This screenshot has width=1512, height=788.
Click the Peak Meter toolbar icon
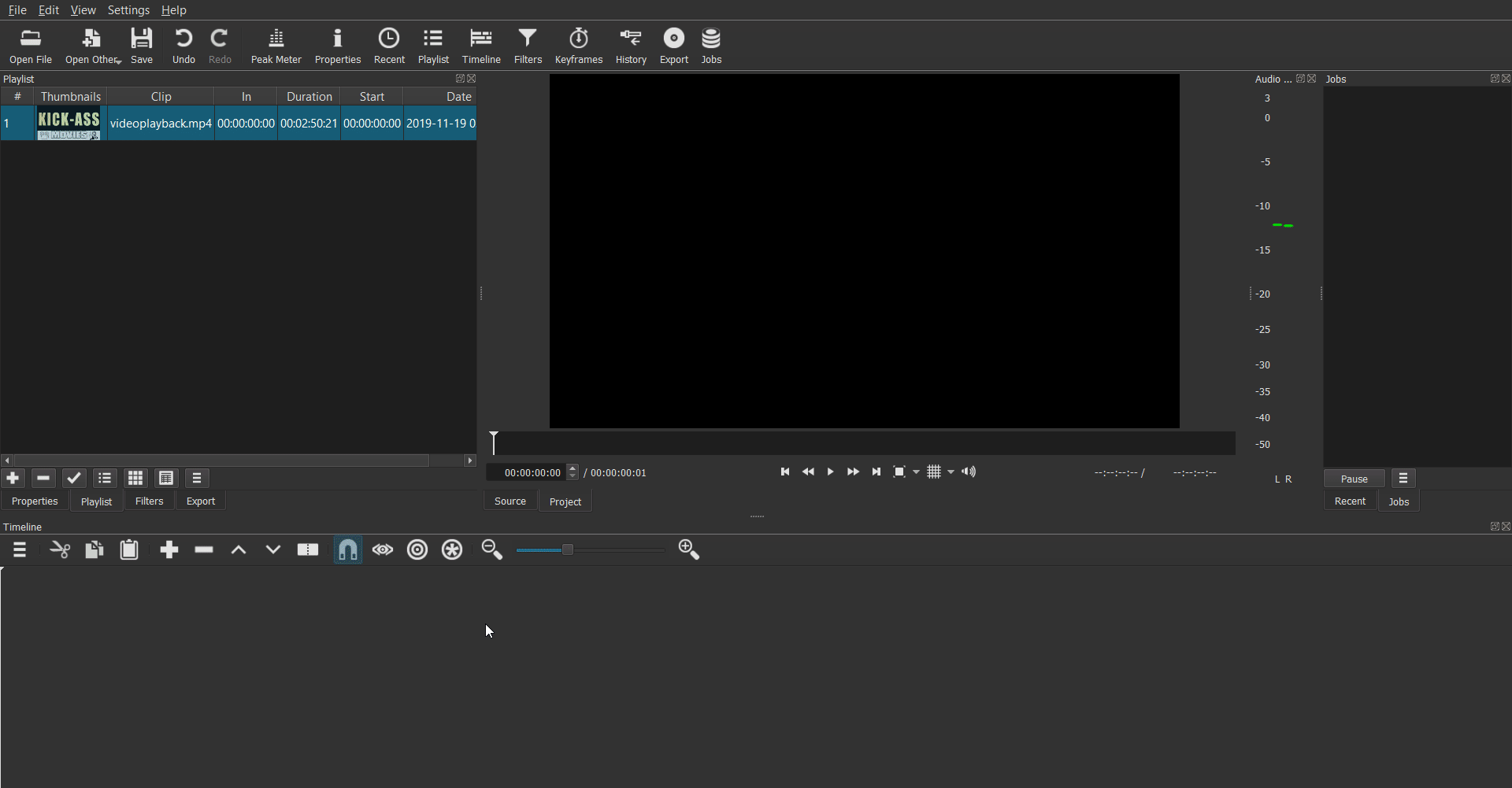coord(276,46)
